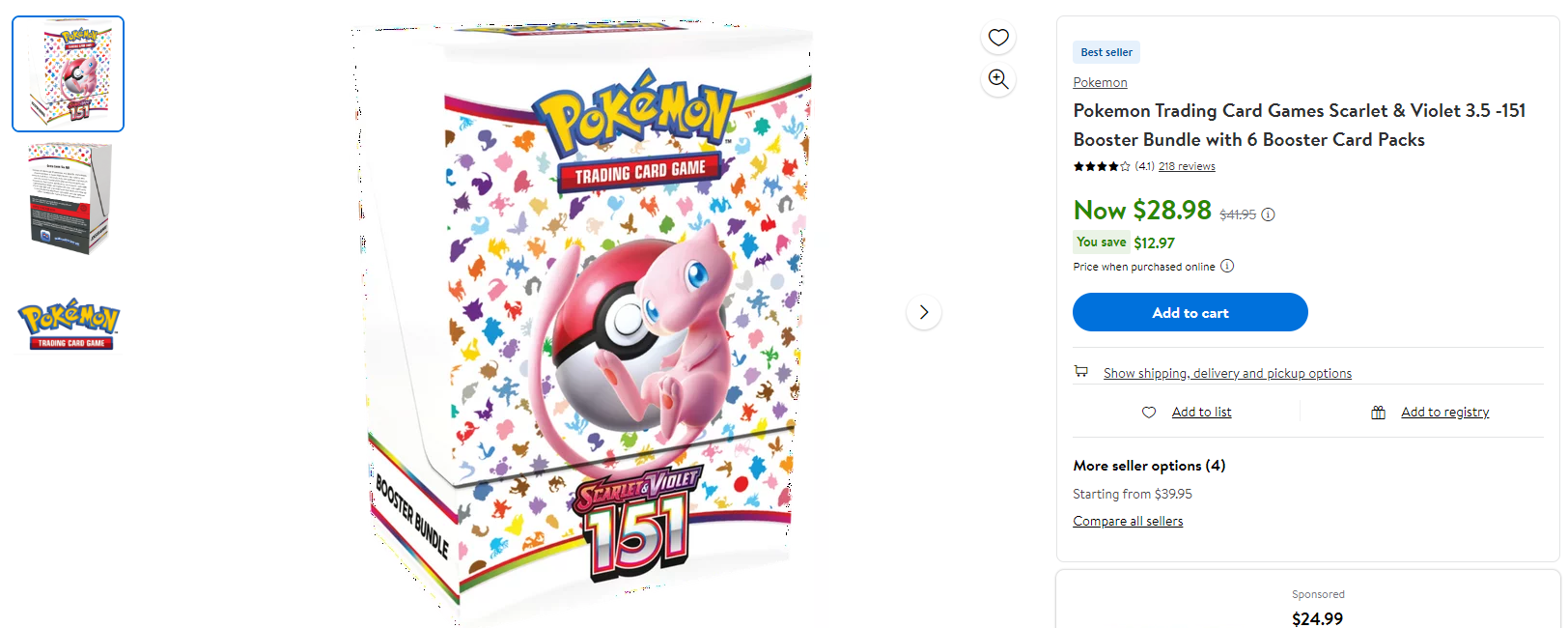1568x628 pixels.
Task: Select the first box front thumbnail
Action: coord(69,73)
